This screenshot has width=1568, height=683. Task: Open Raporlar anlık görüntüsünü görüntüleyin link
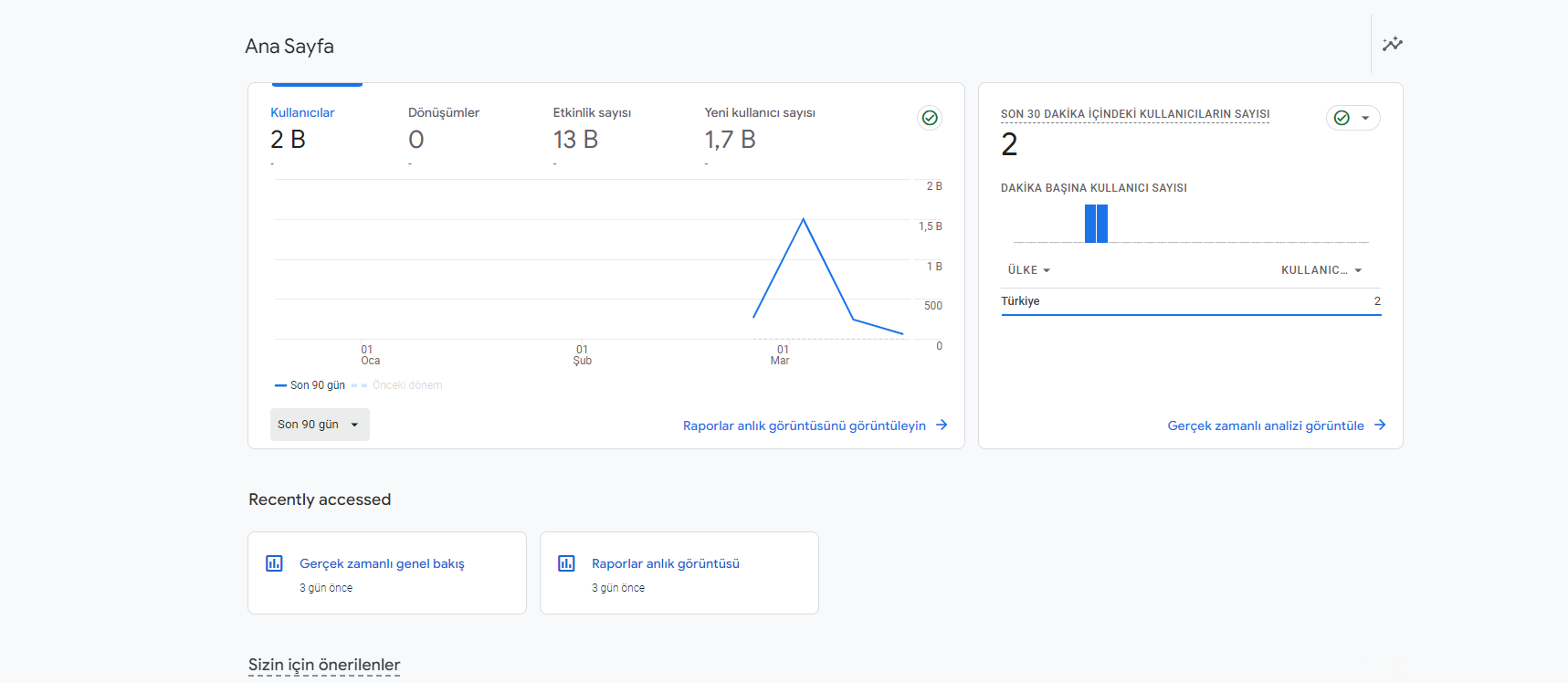[x=805, y=426]
